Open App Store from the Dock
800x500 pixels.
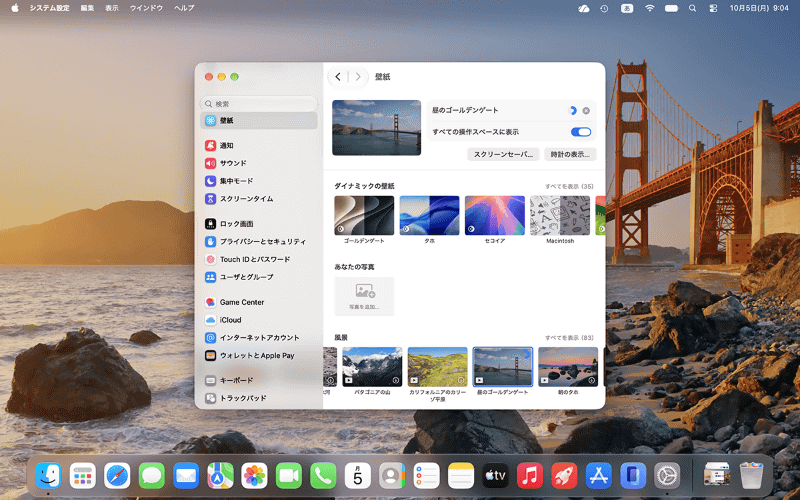(x=598, y=476)
